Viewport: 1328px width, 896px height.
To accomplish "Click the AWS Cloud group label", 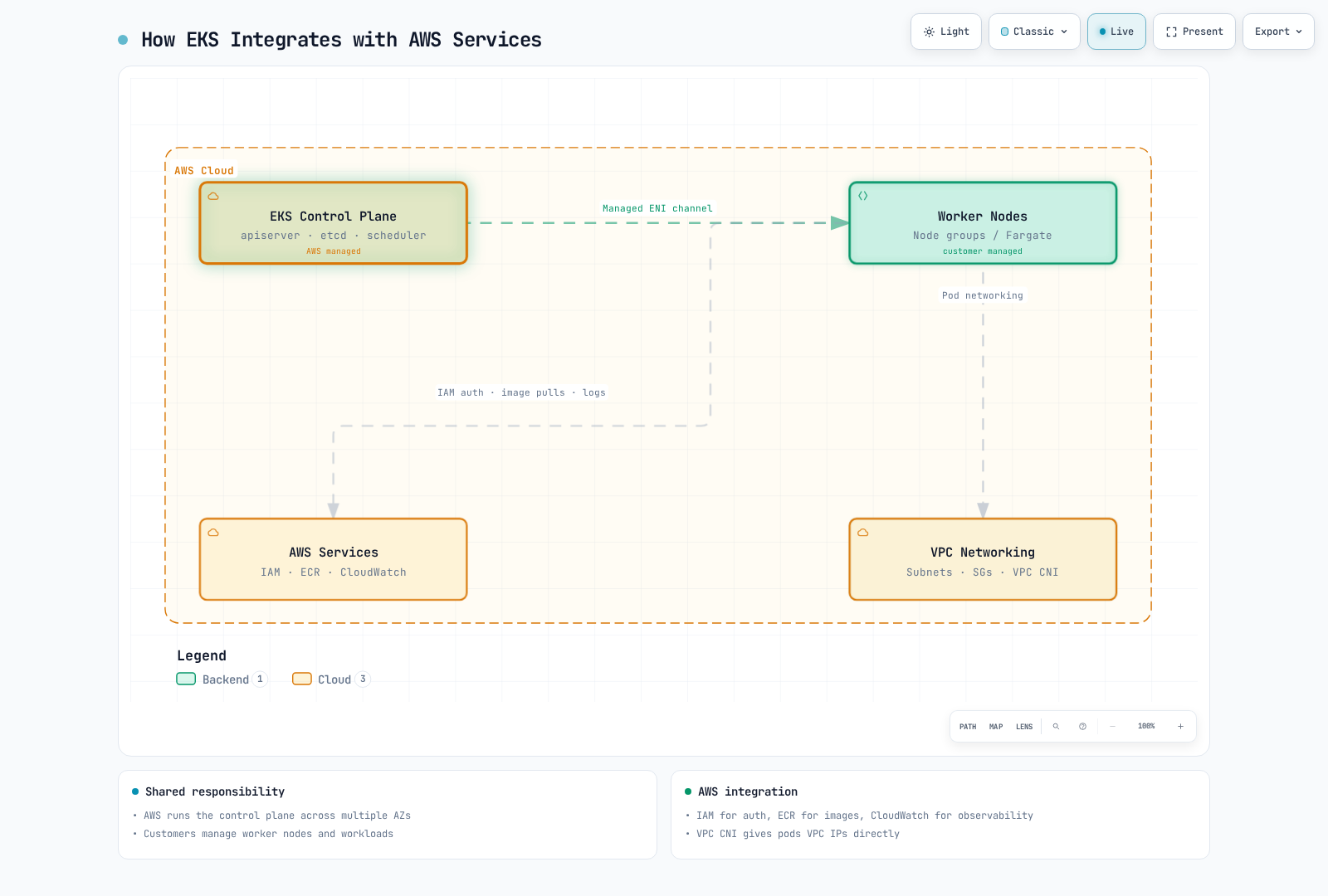I will 204,171.
